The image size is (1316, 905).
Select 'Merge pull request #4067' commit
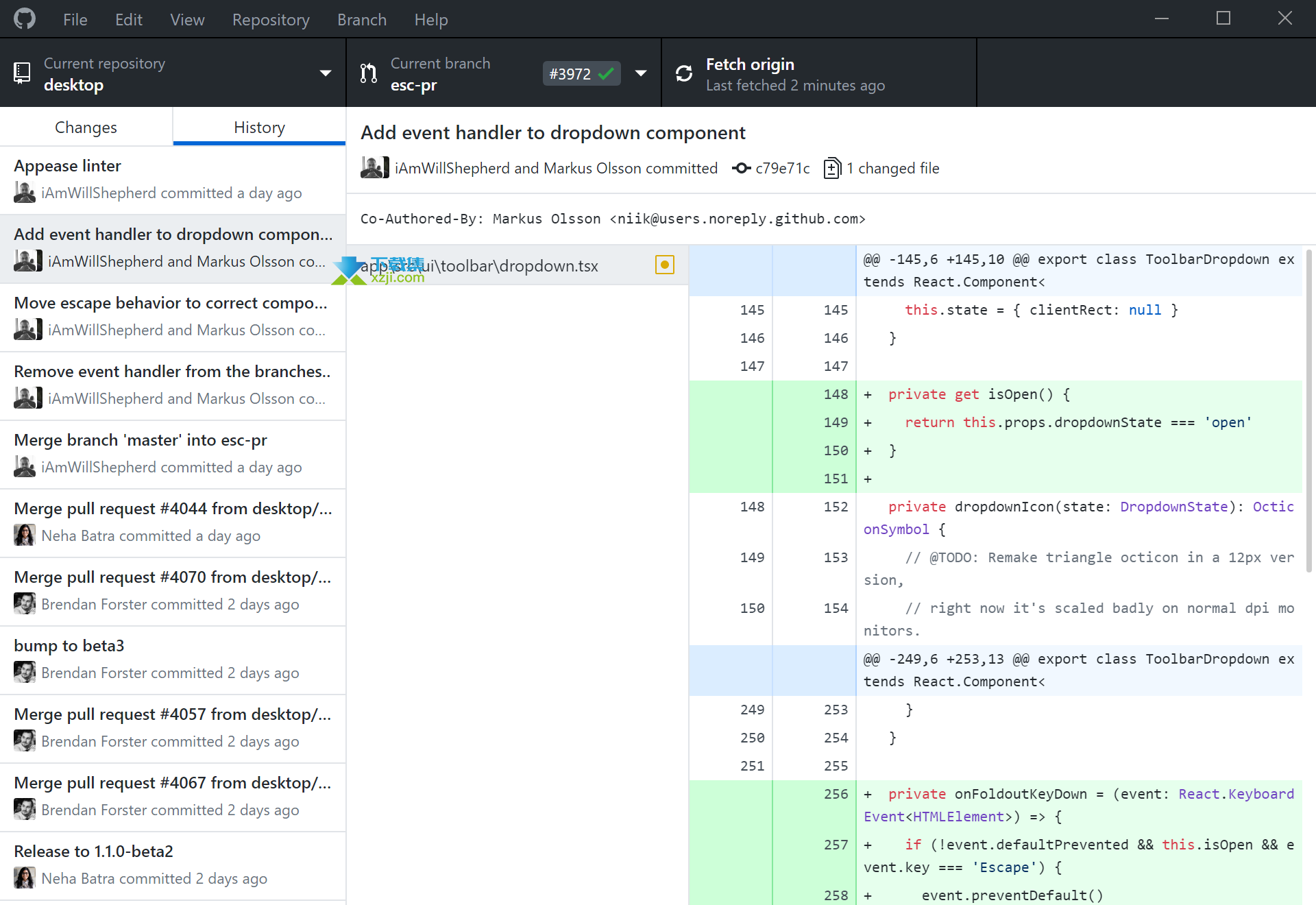pos(173,797)
